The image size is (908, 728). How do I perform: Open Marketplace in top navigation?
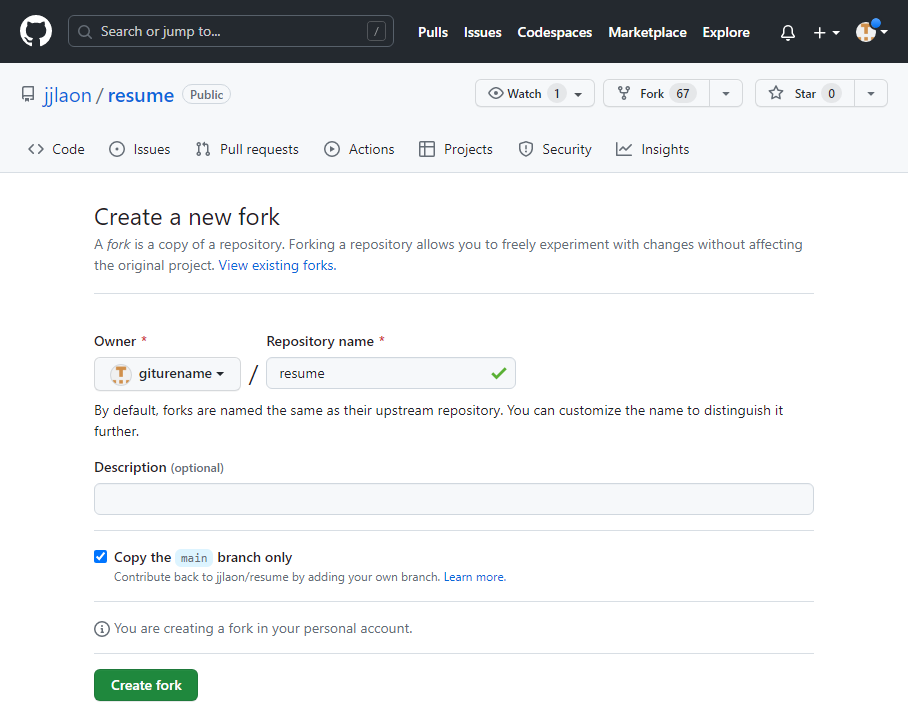click(647, 32)
